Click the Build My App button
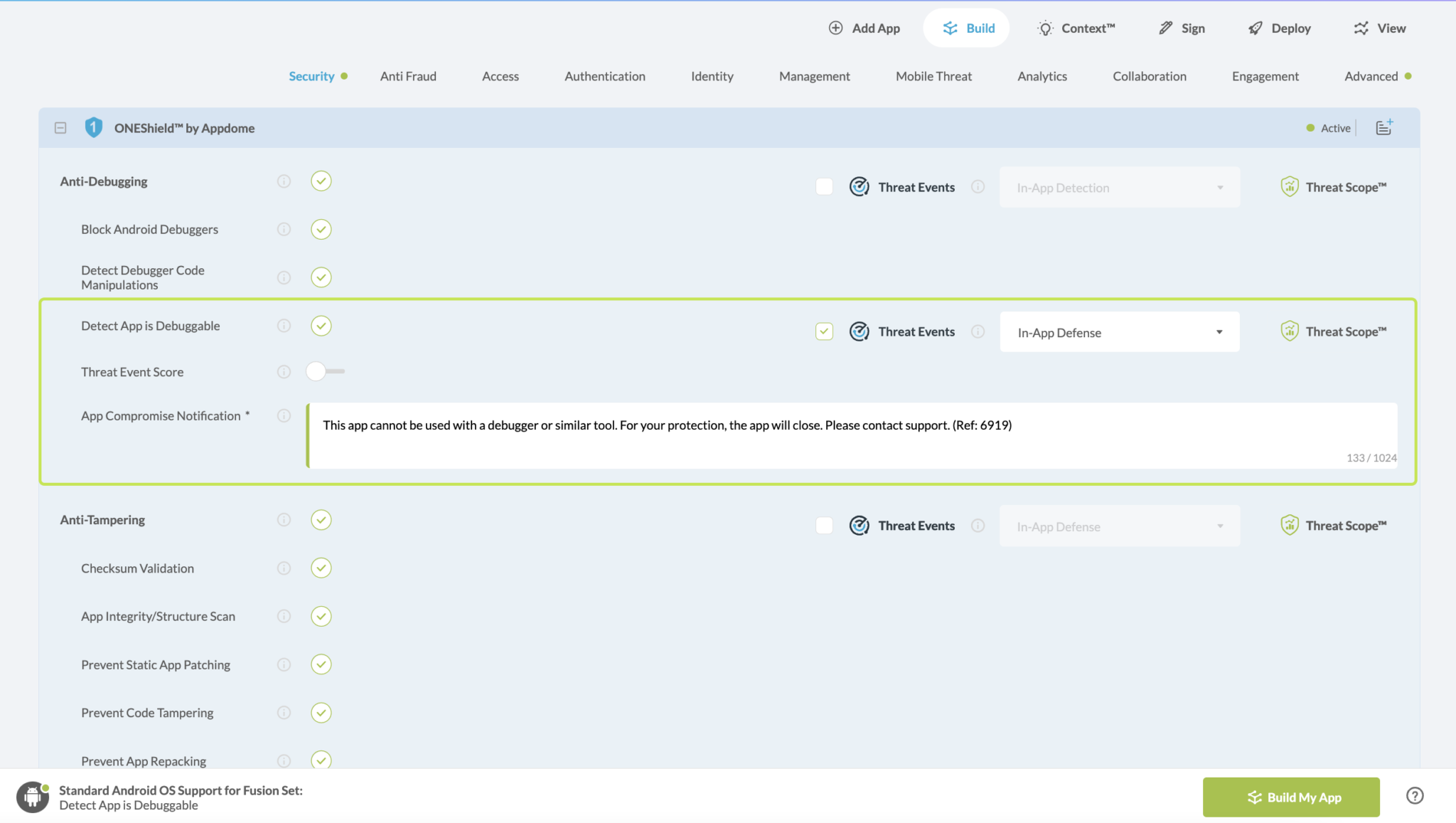 [1290, 797]
